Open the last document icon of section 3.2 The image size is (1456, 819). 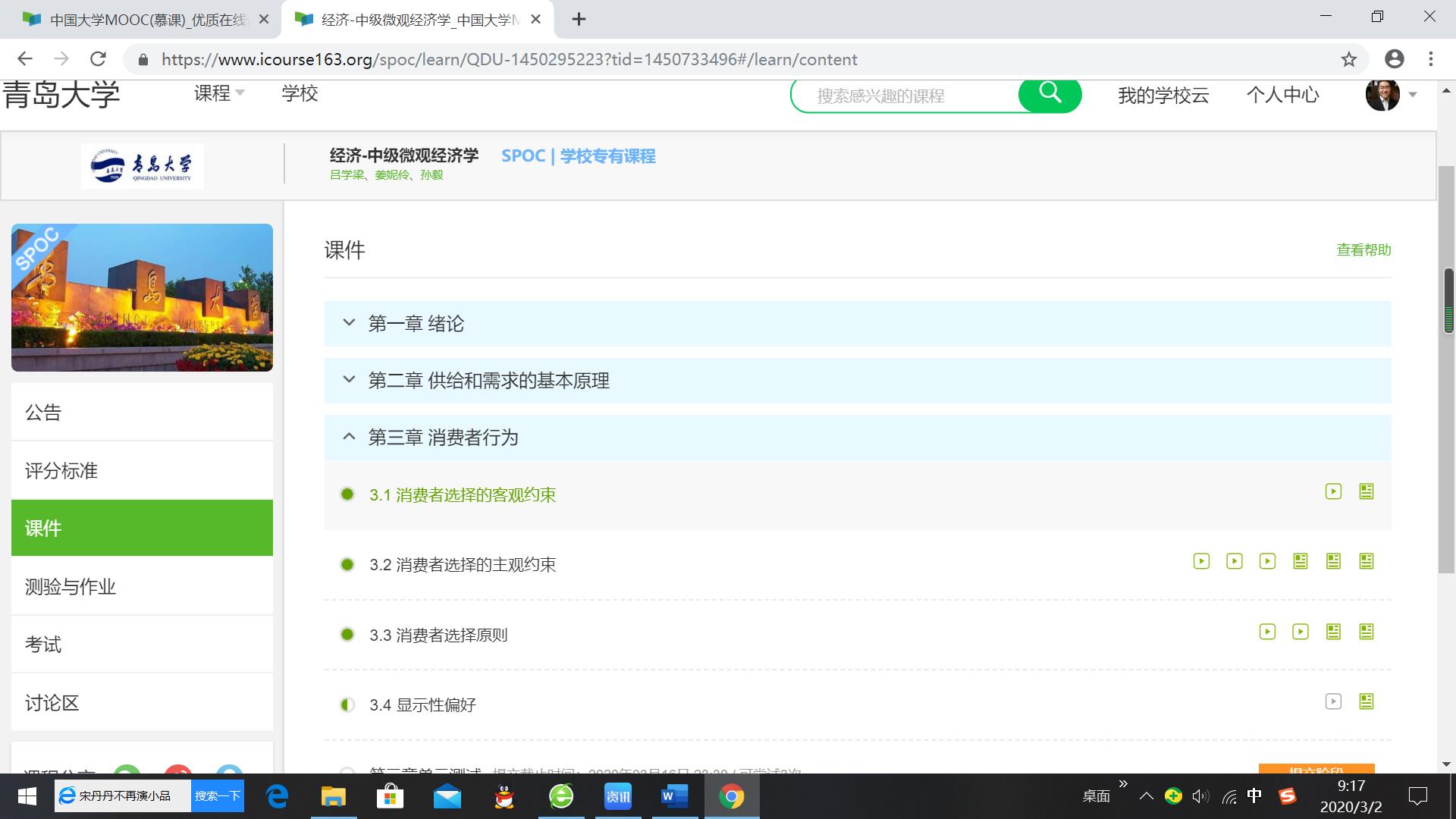click(x=1367, y=561)
